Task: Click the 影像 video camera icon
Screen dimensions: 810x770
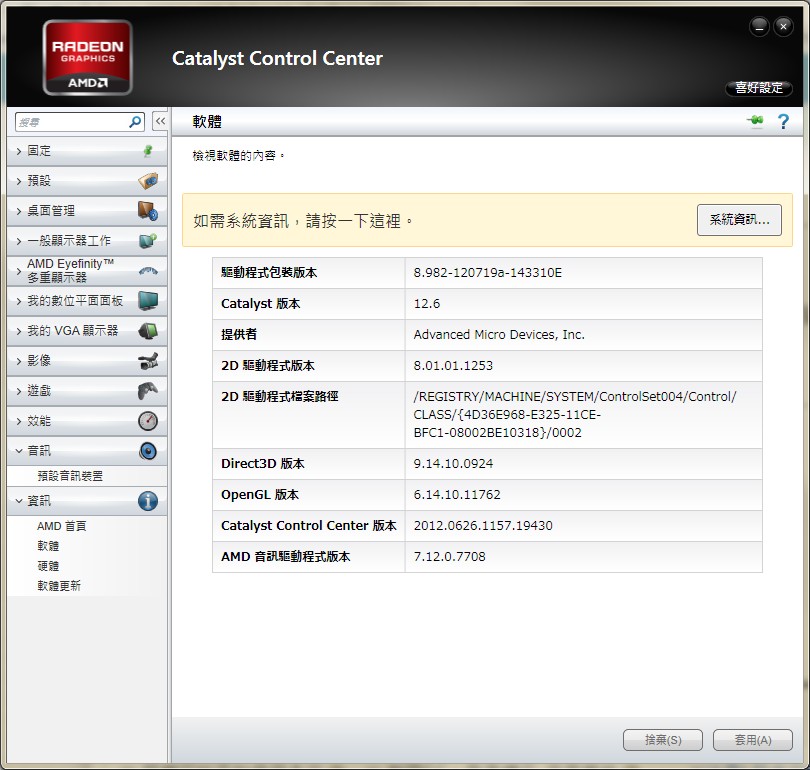Action: tap(148, 360)
